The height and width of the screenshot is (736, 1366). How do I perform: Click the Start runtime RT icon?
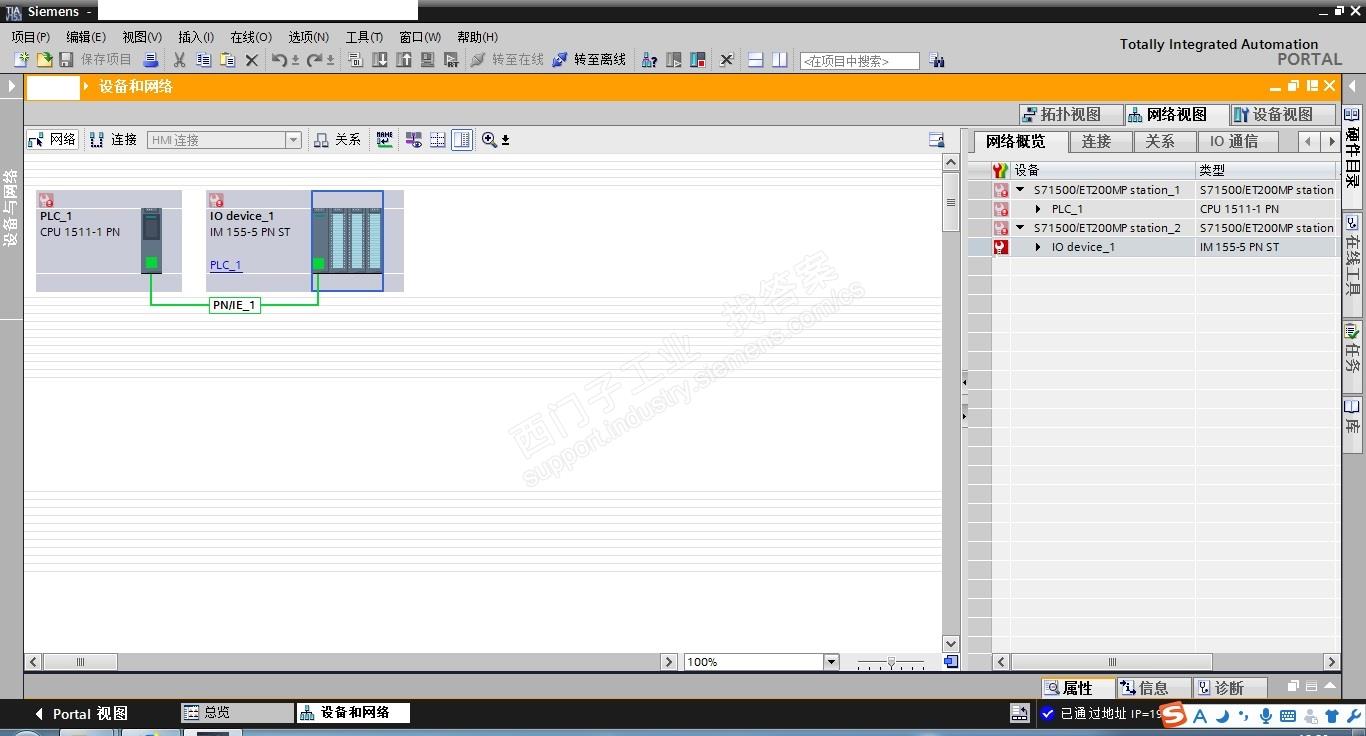(451, 60)
